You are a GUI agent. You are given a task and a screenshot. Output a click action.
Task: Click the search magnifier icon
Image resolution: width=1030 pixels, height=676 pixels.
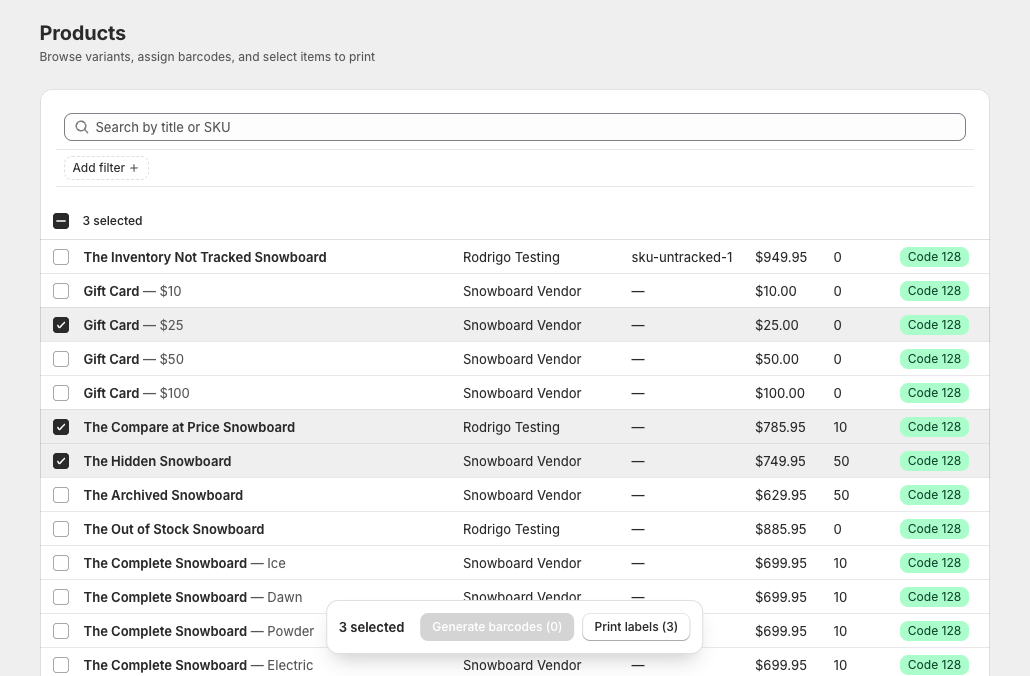81,127
